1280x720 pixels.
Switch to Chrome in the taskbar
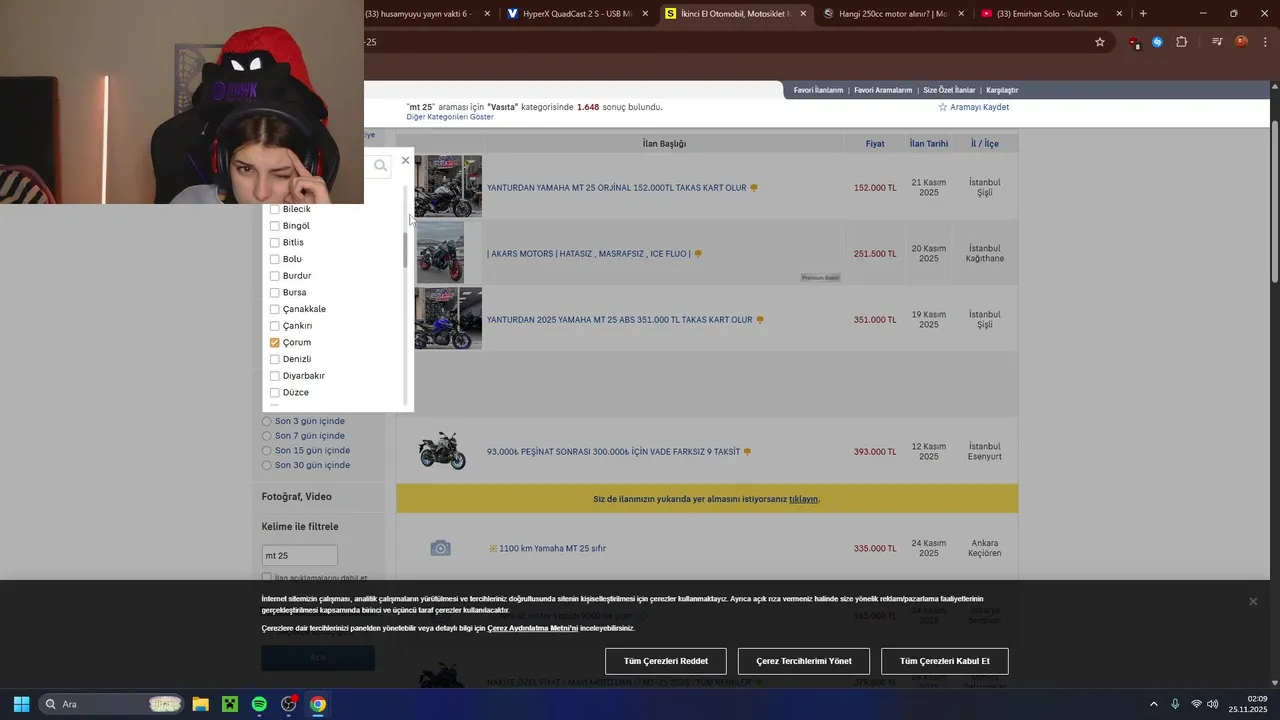pyautogui.click(x=318, y=704)
